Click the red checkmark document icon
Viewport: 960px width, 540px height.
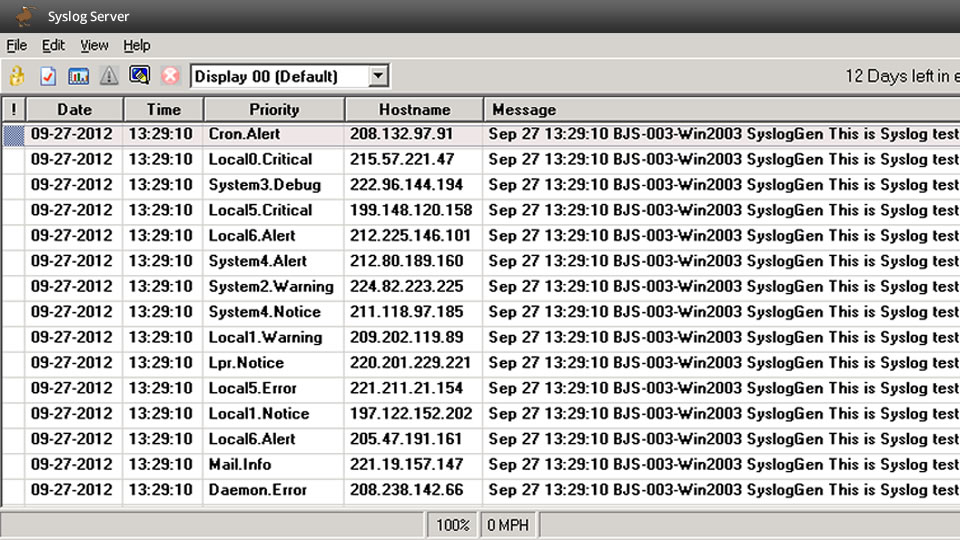click(48, 76)
